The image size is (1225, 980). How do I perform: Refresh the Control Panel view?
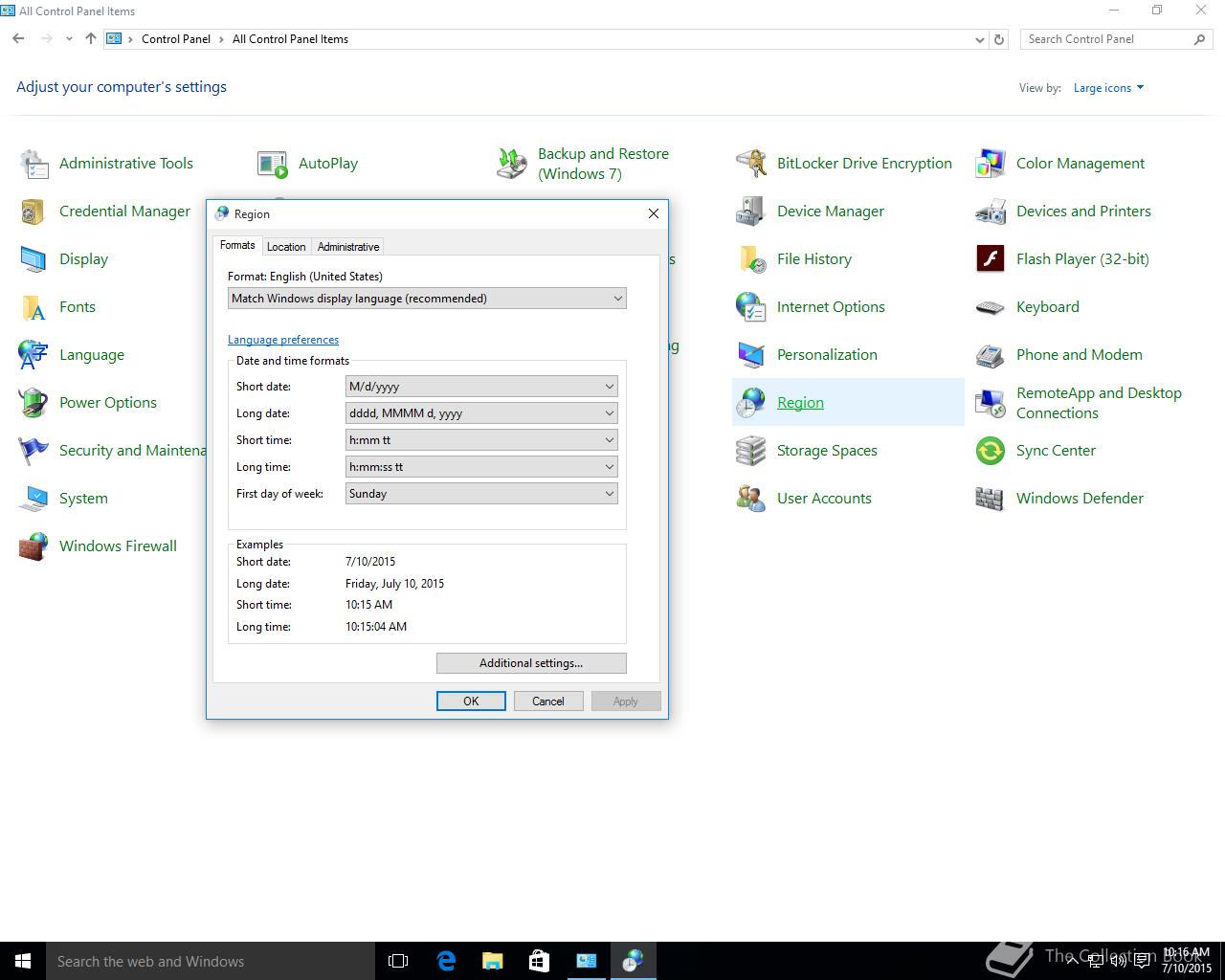click(999, 39)
